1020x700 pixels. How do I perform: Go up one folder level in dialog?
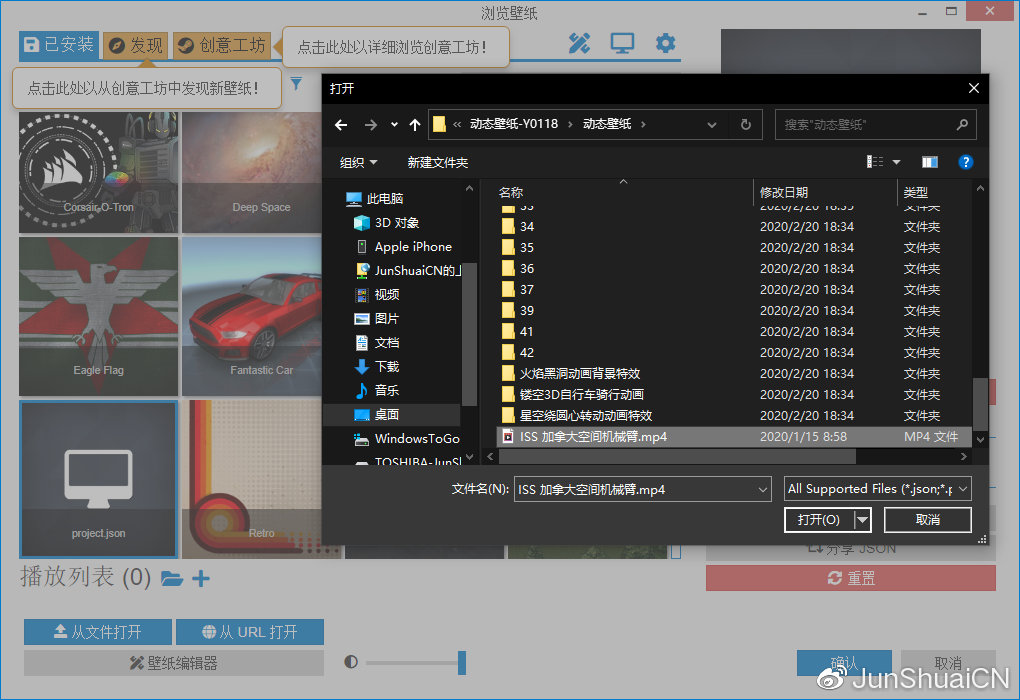click(x=415, y=125)
